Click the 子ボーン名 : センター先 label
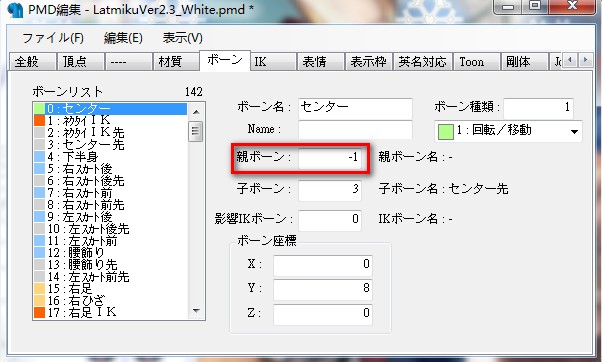Screen dimensions: 602x362 tap(443, 189)
